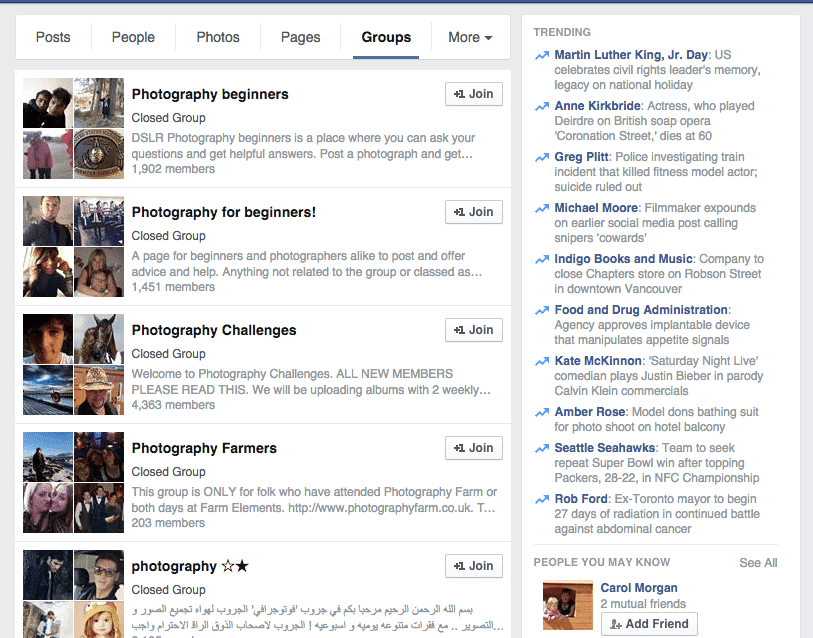Select the Groups tab
The height and width of the screenshot is (638, 813).
click(x=386, y=37)
